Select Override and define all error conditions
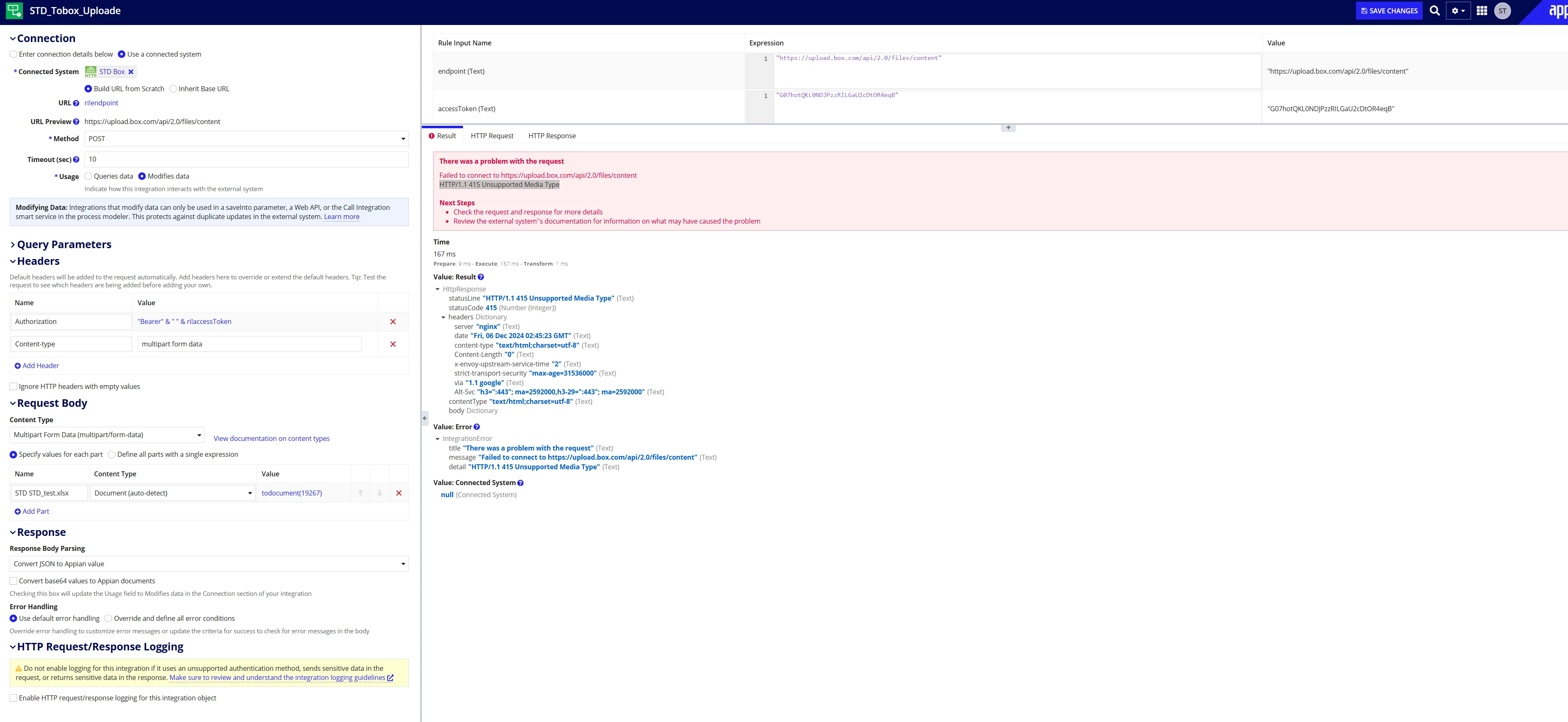 point(108,618)
